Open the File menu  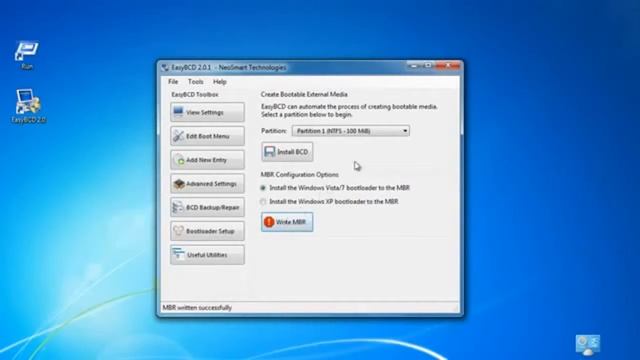click(x=173, y=82)
